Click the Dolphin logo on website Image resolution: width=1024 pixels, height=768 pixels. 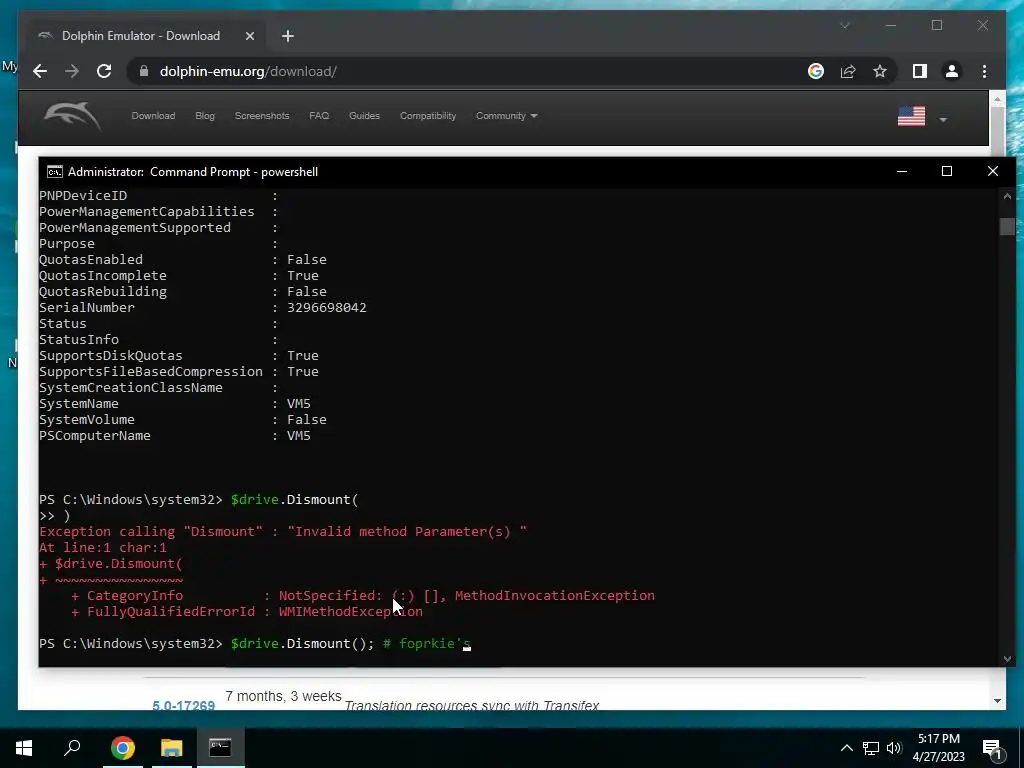72,117
